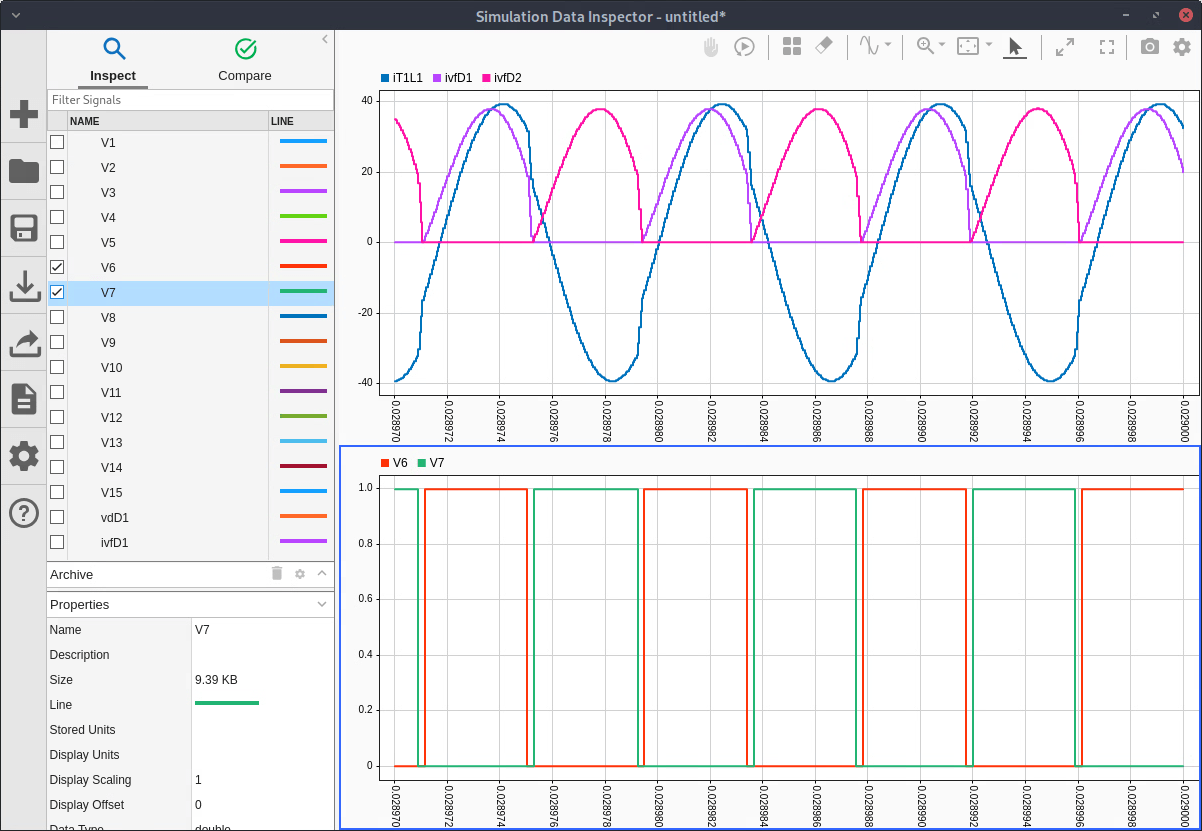Click the Clear Plot eraser icon
The height and width of the screenshot is (831, 1202).
pos(824,47)
